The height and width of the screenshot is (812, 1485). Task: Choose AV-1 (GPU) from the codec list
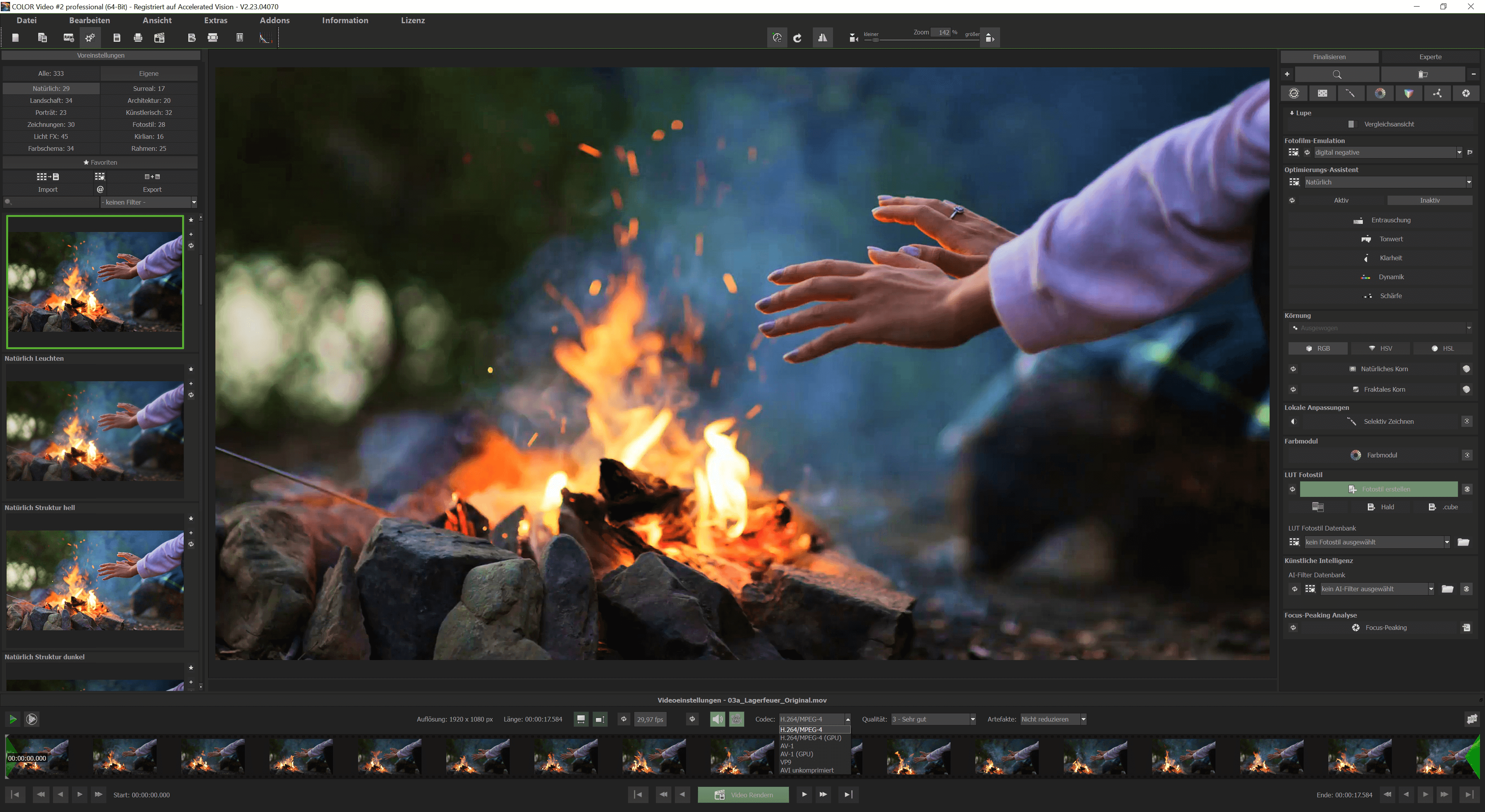click(x=796, y=754)
